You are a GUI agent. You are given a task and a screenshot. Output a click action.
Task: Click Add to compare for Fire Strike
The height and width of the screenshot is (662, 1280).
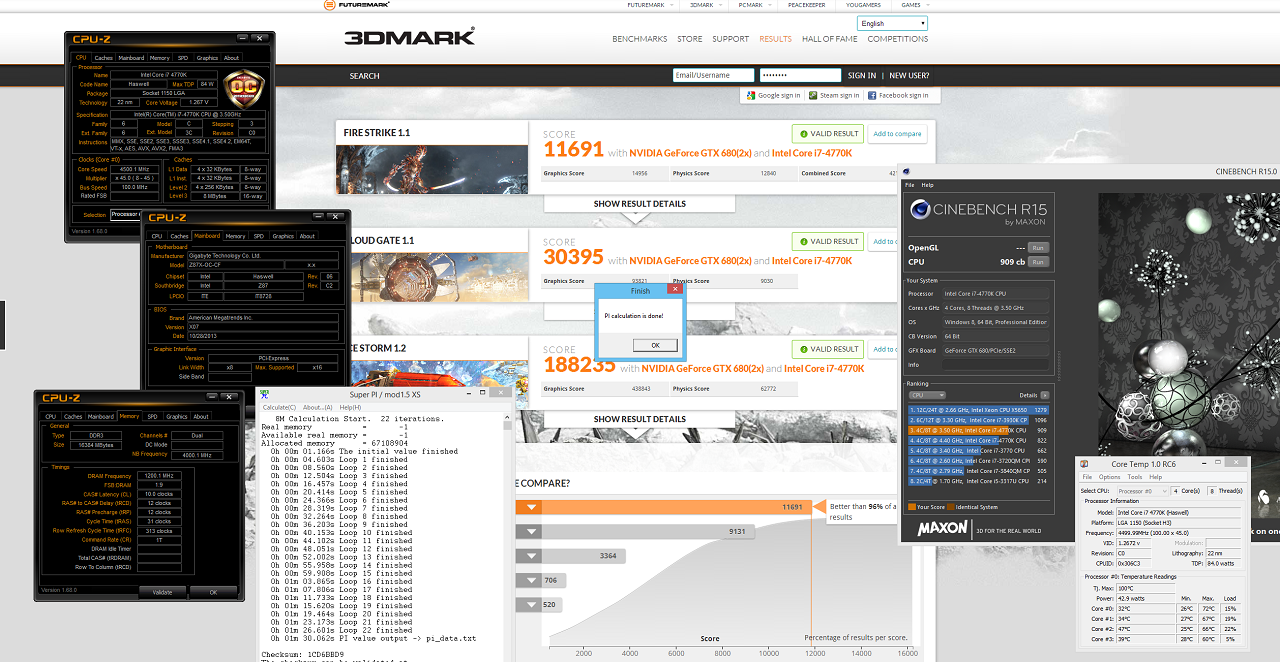click(897, 134)
